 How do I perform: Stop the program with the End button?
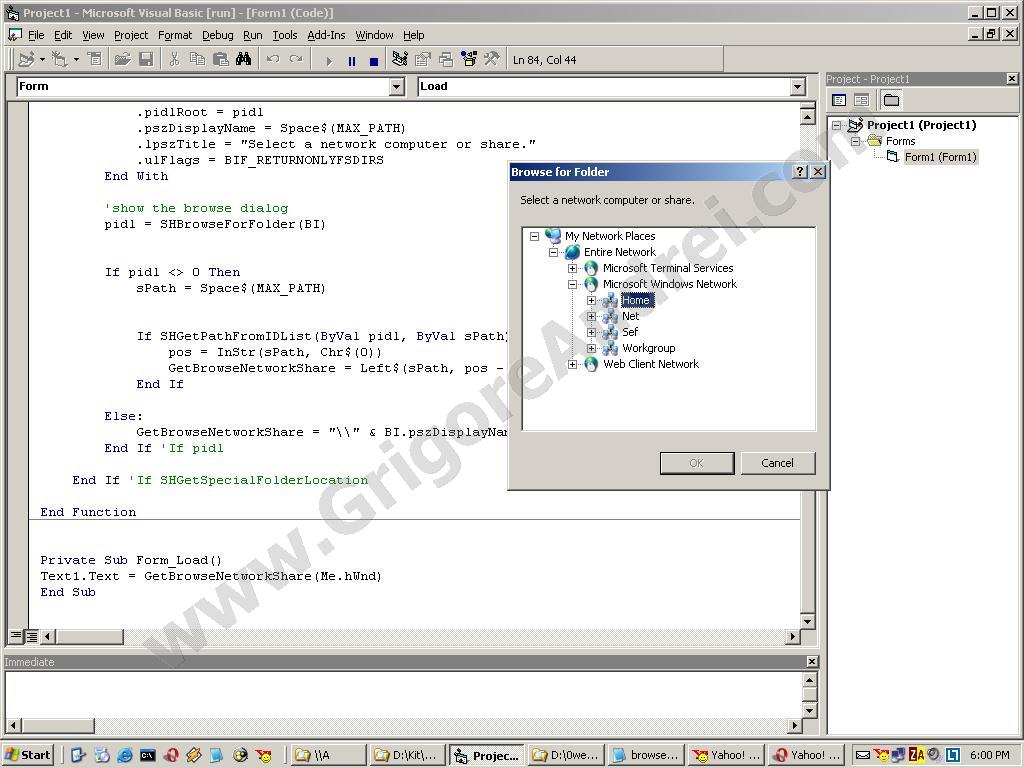click(374, 61)
